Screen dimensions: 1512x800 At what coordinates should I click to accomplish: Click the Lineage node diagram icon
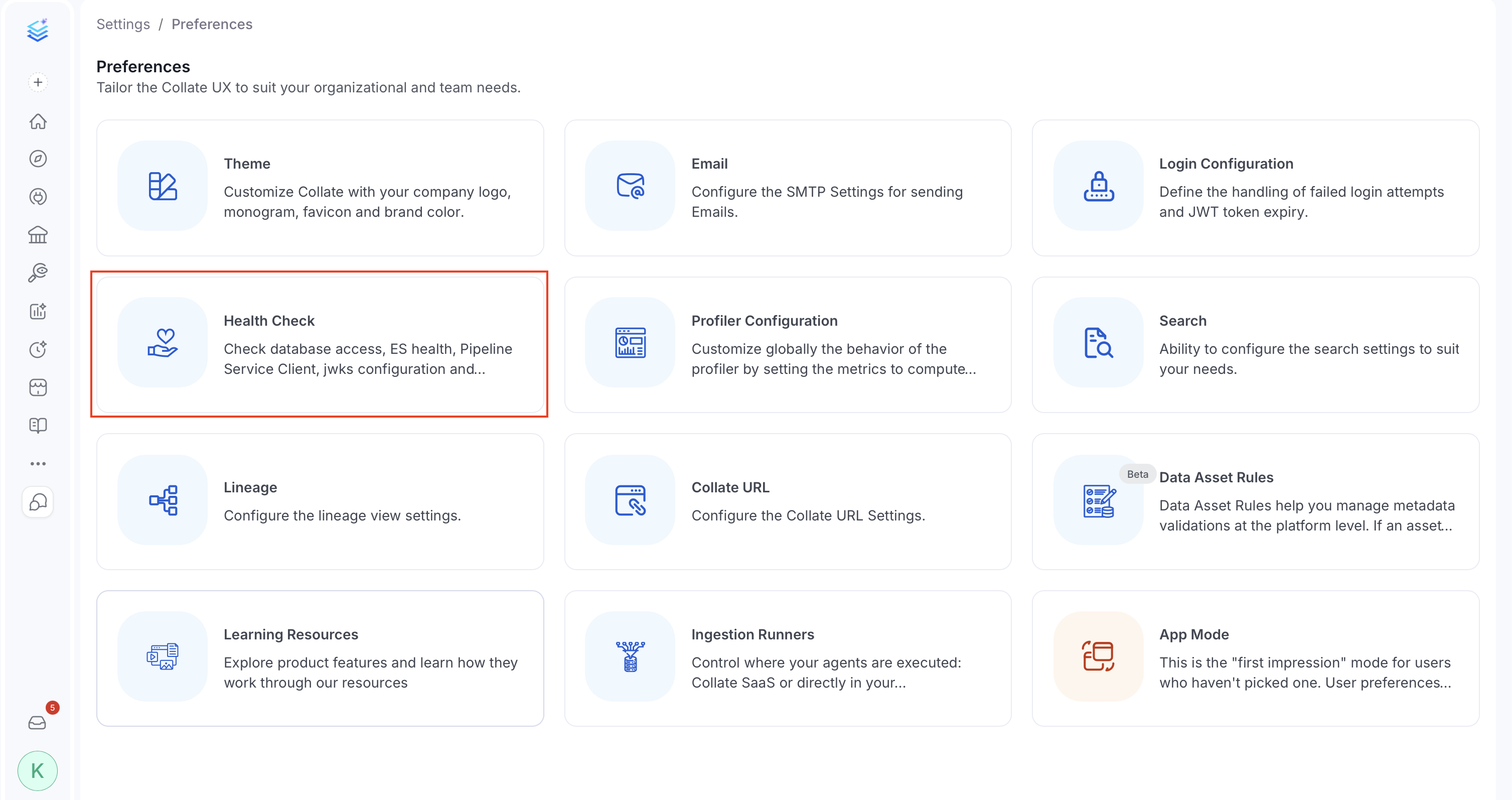(163, 500)
